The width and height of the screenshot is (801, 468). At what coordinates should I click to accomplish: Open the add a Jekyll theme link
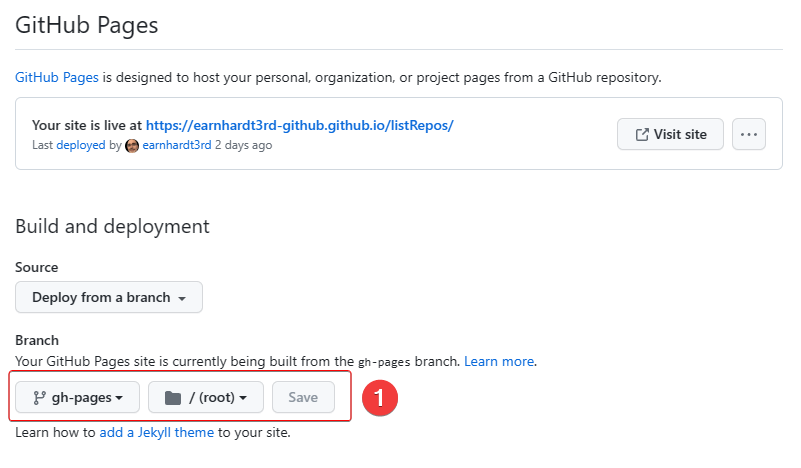pos(156,432)
